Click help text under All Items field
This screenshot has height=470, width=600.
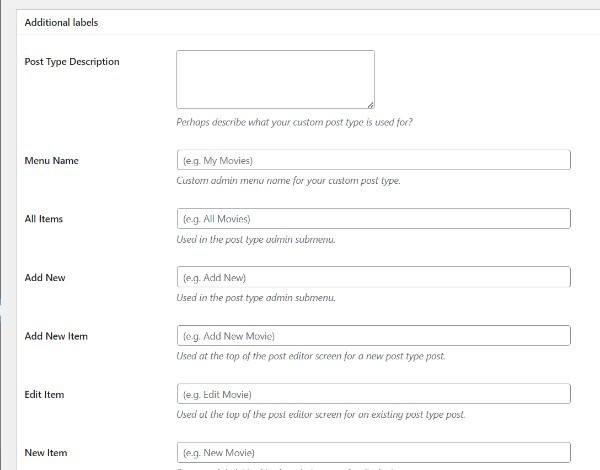(256, 240)
